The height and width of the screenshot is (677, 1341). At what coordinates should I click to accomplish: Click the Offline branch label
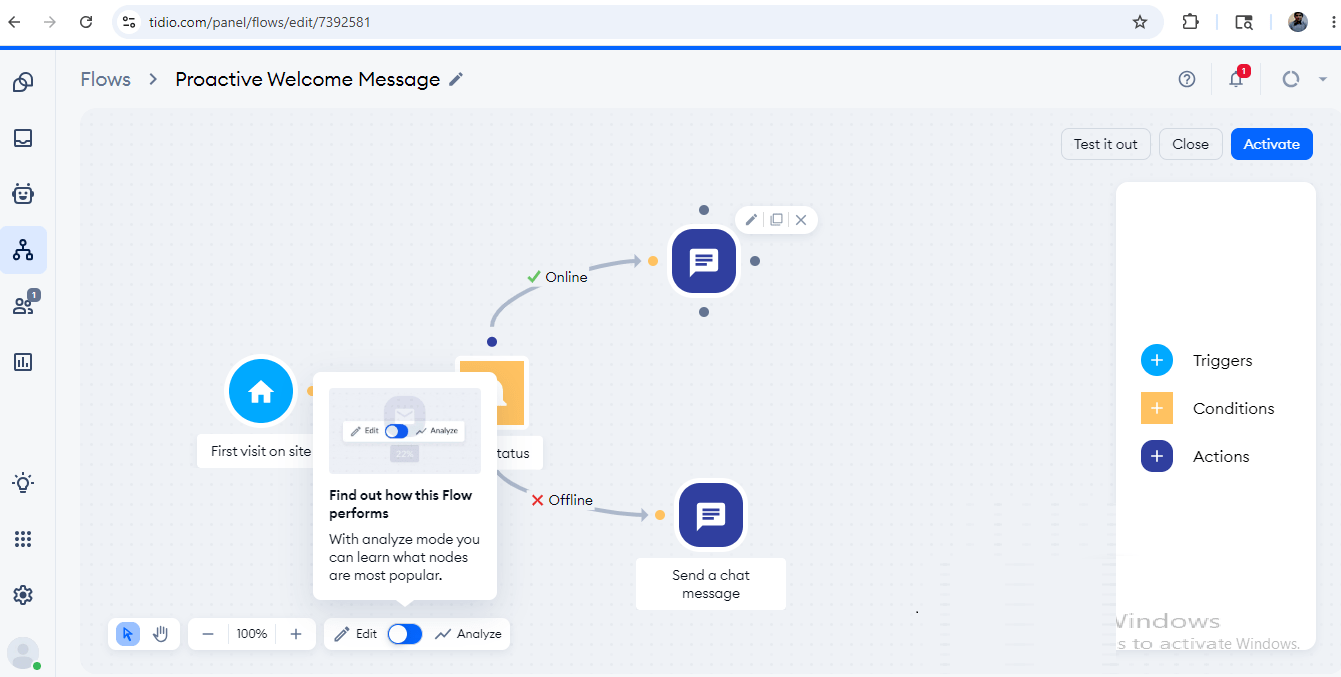pos(571,500)
